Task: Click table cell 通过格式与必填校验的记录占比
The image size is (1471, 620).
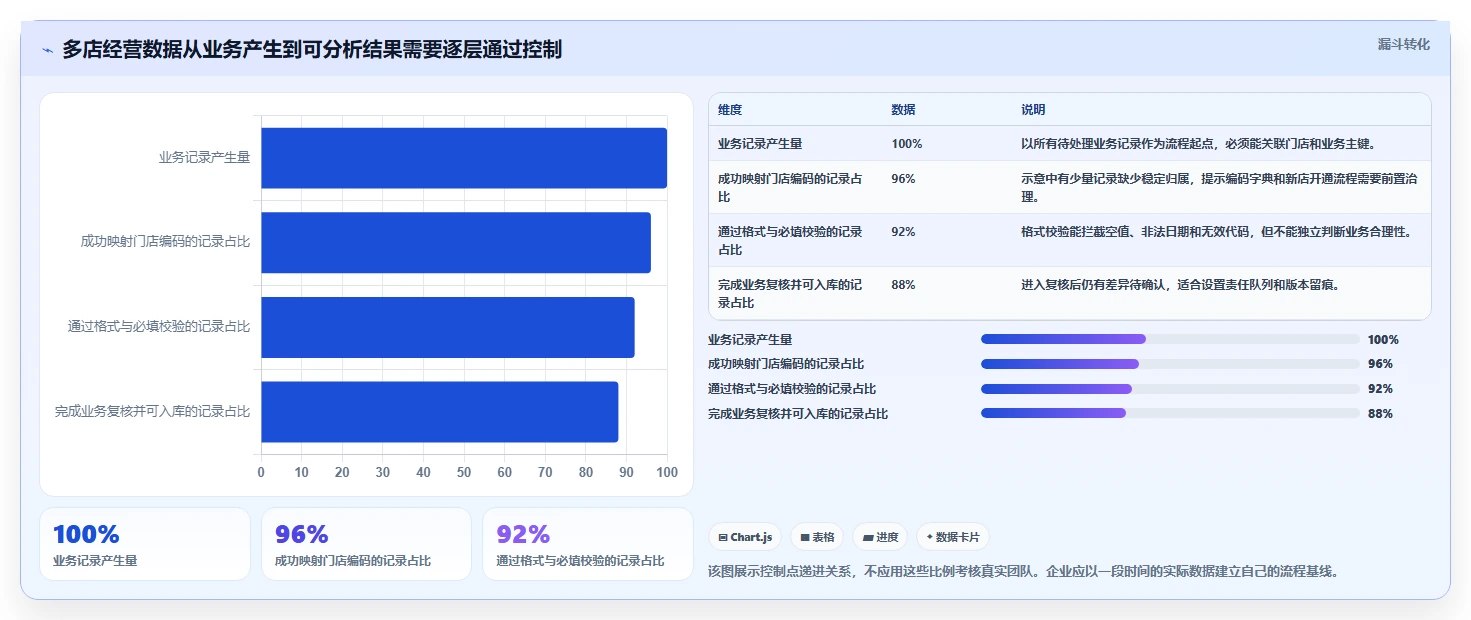Action: pos(790,240)
